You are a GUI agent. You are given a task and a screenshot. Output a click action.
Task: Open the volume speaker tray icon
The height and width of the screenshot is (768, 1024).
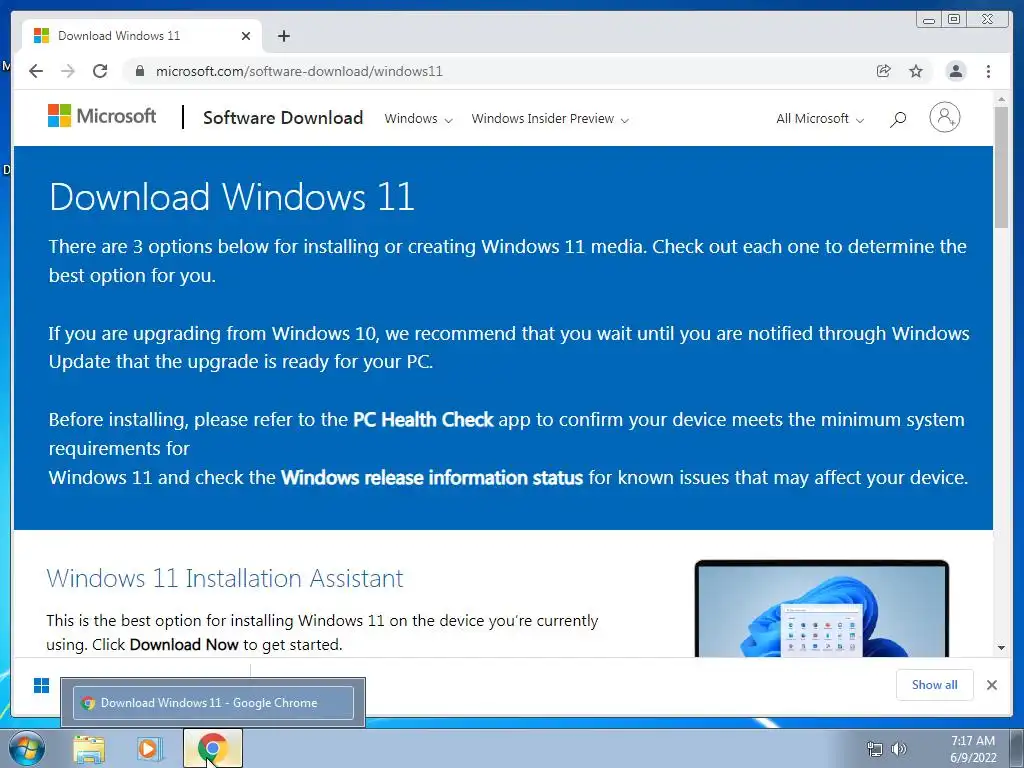click(x=899, y=749)
